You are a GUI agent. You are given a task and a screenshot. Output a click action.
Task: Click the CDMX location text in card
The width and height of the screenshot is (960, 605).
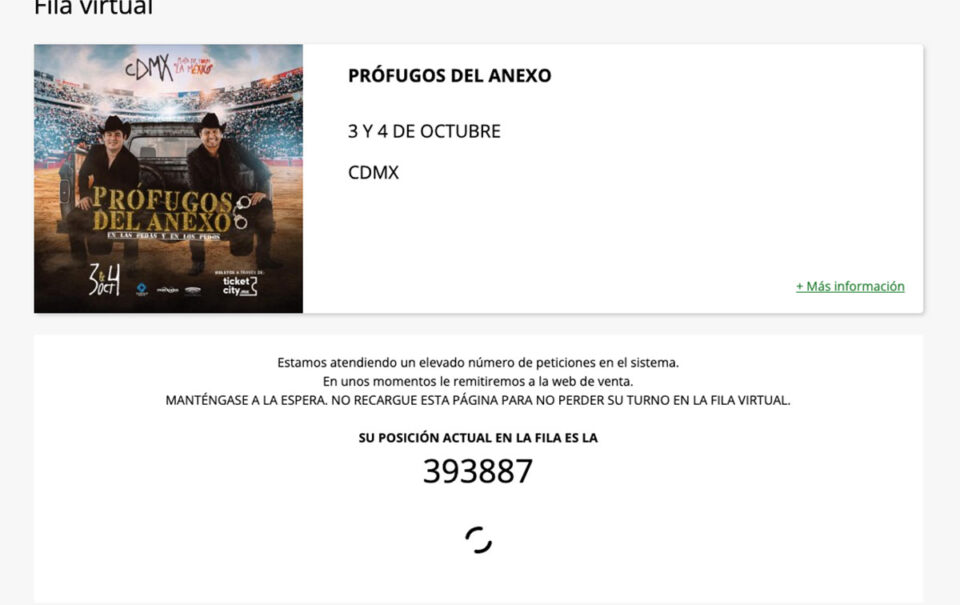tap(373, 173)
